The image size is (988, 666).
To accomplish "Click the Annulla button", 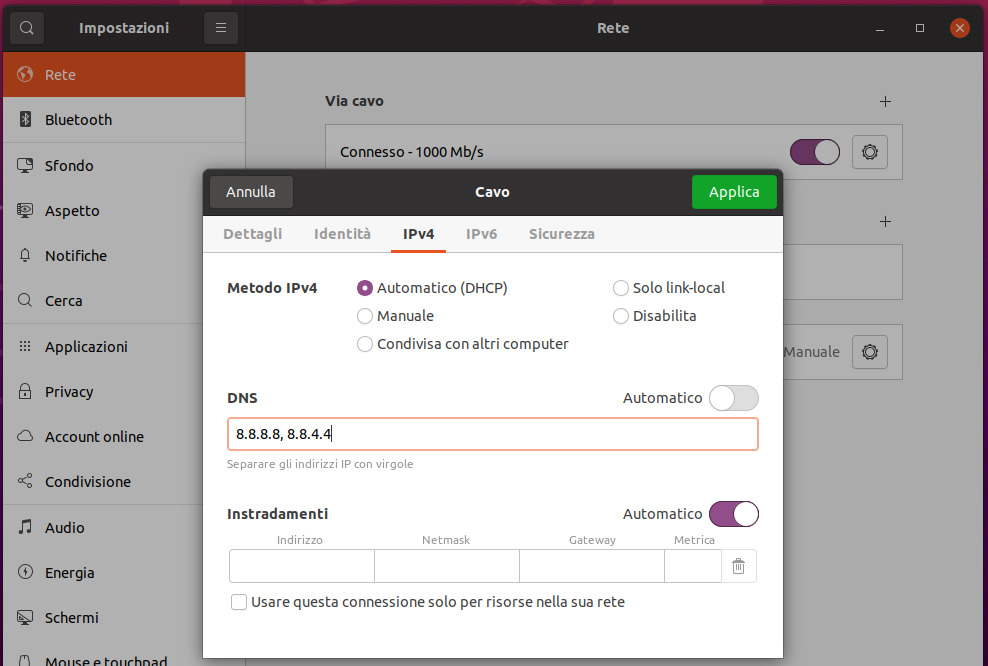I will coord(250,192).
